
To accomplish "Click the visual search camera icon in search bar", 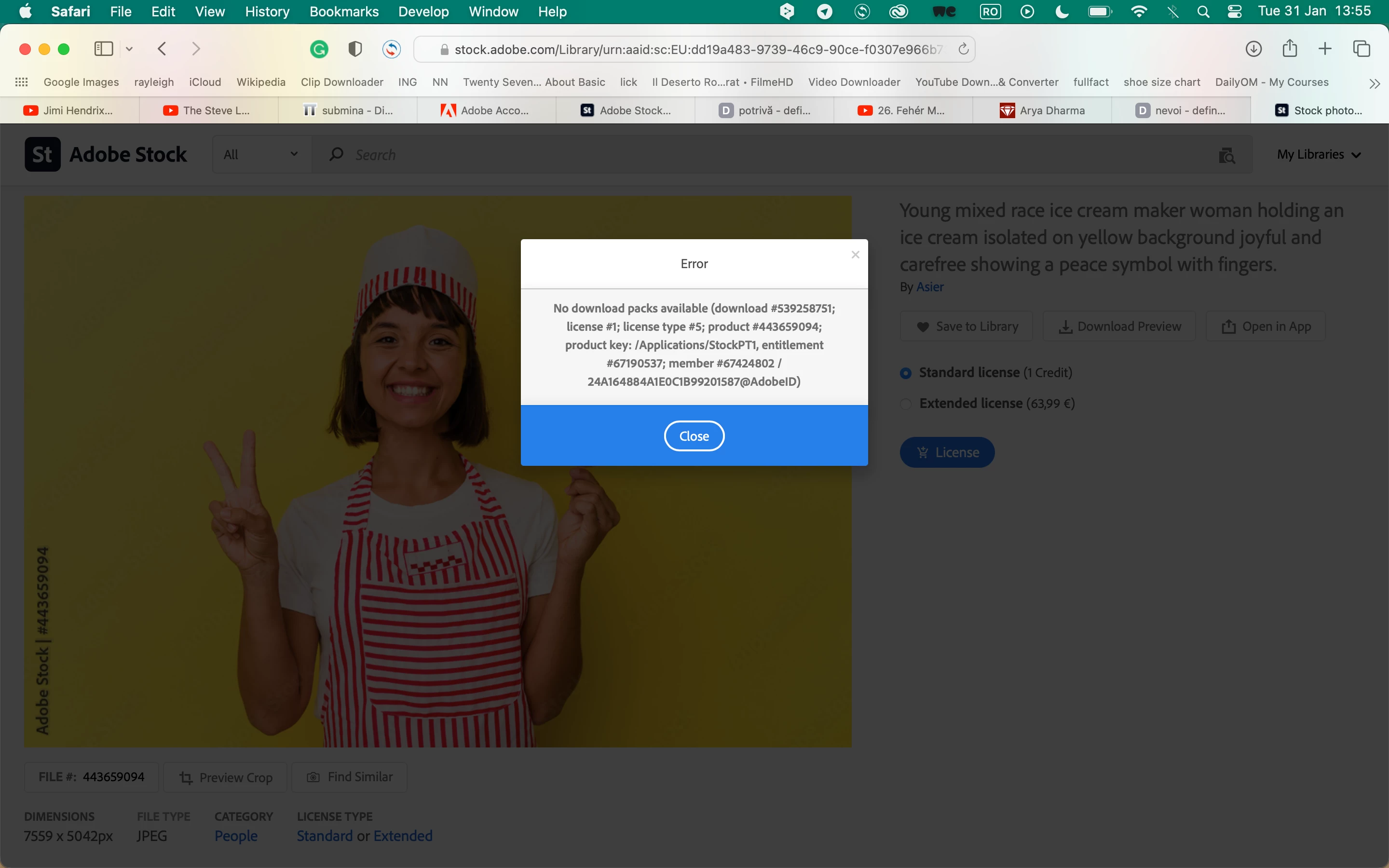I will (x=1226, y=155).
